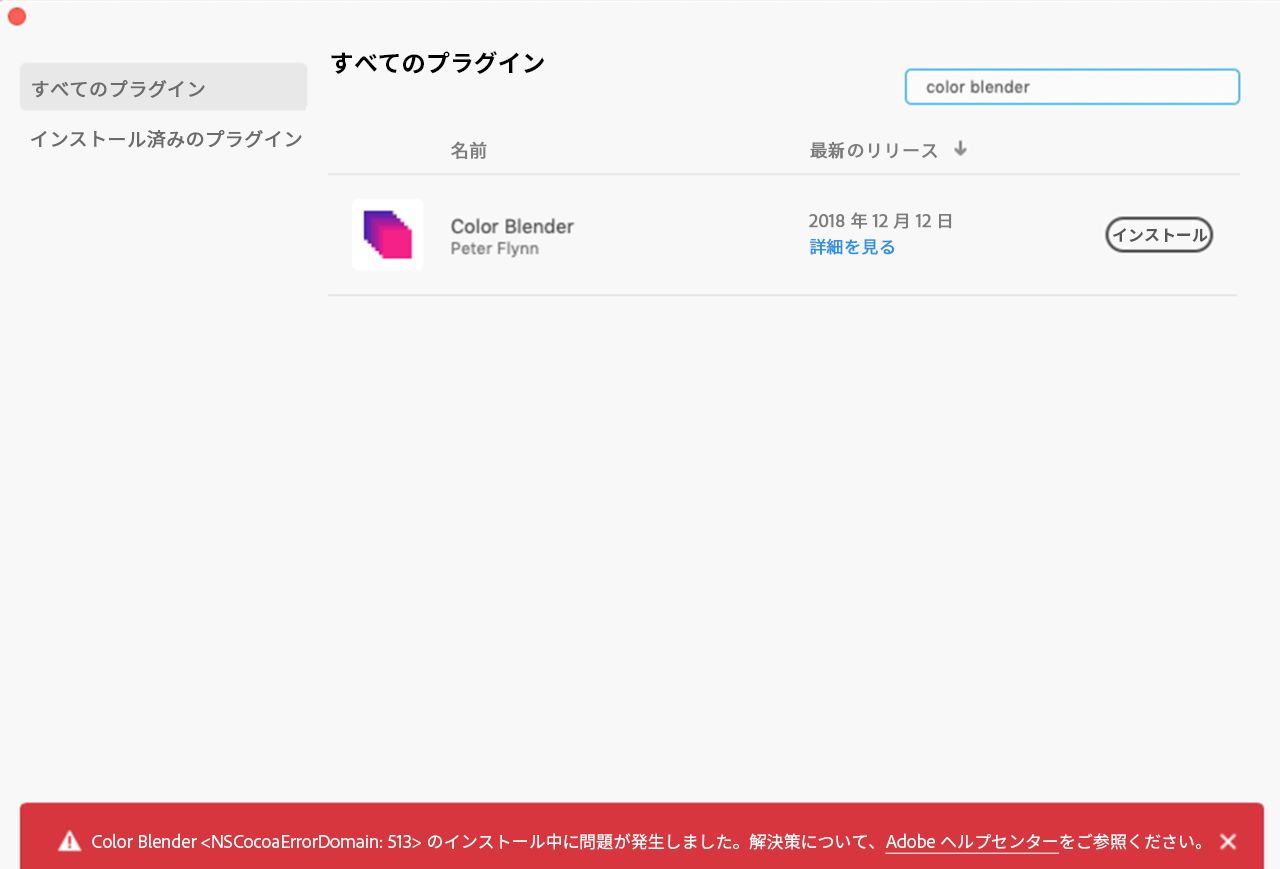This screenshot has width=1280, height=869.
Task: Click the descending sort arrow beside 最新のリリース
Action: [x=959, y=148]
